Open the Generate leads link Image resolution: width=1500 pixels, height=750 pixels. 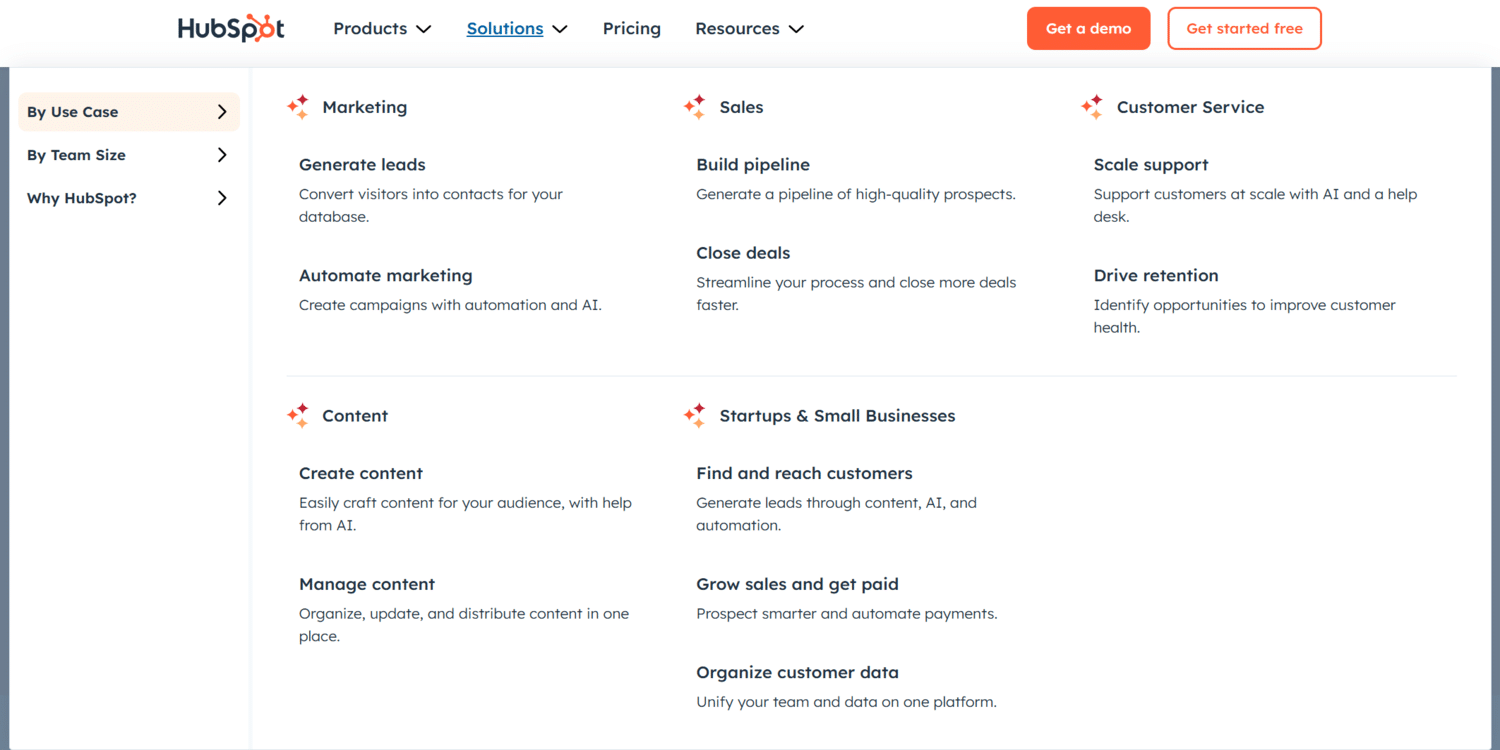pyautogui.click(x=362, y=165)
